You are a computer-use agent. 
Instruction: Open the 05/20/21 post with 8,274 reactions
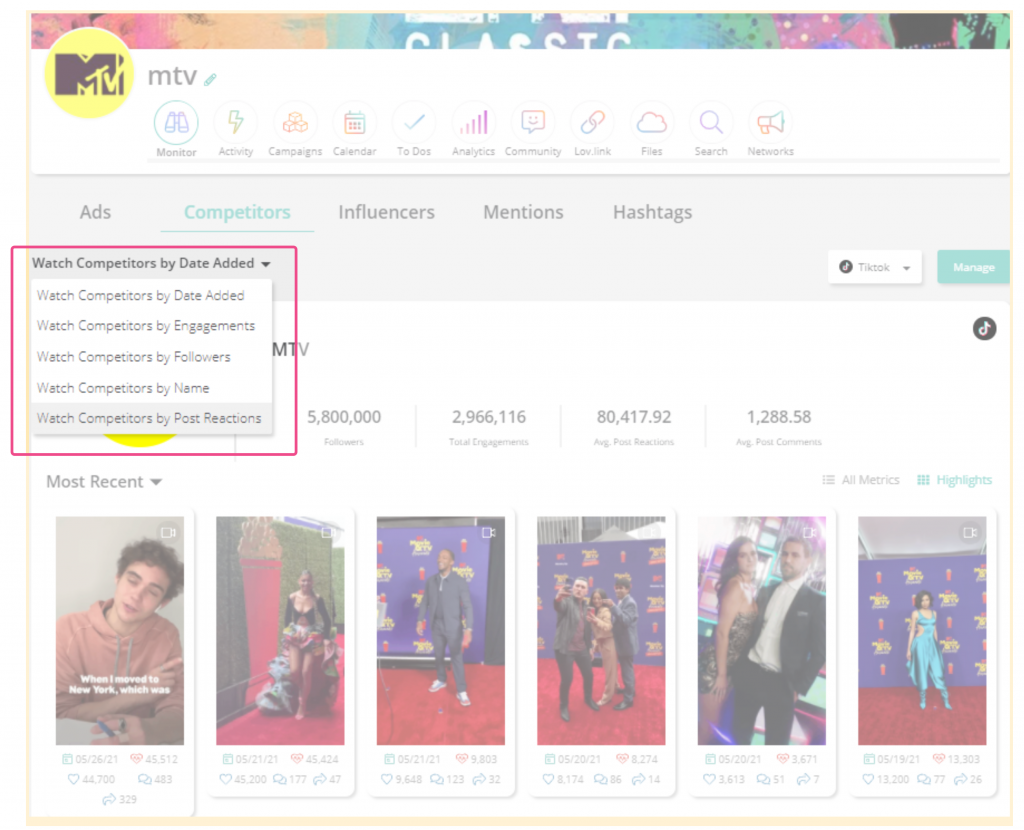click(x=601, y=631)
